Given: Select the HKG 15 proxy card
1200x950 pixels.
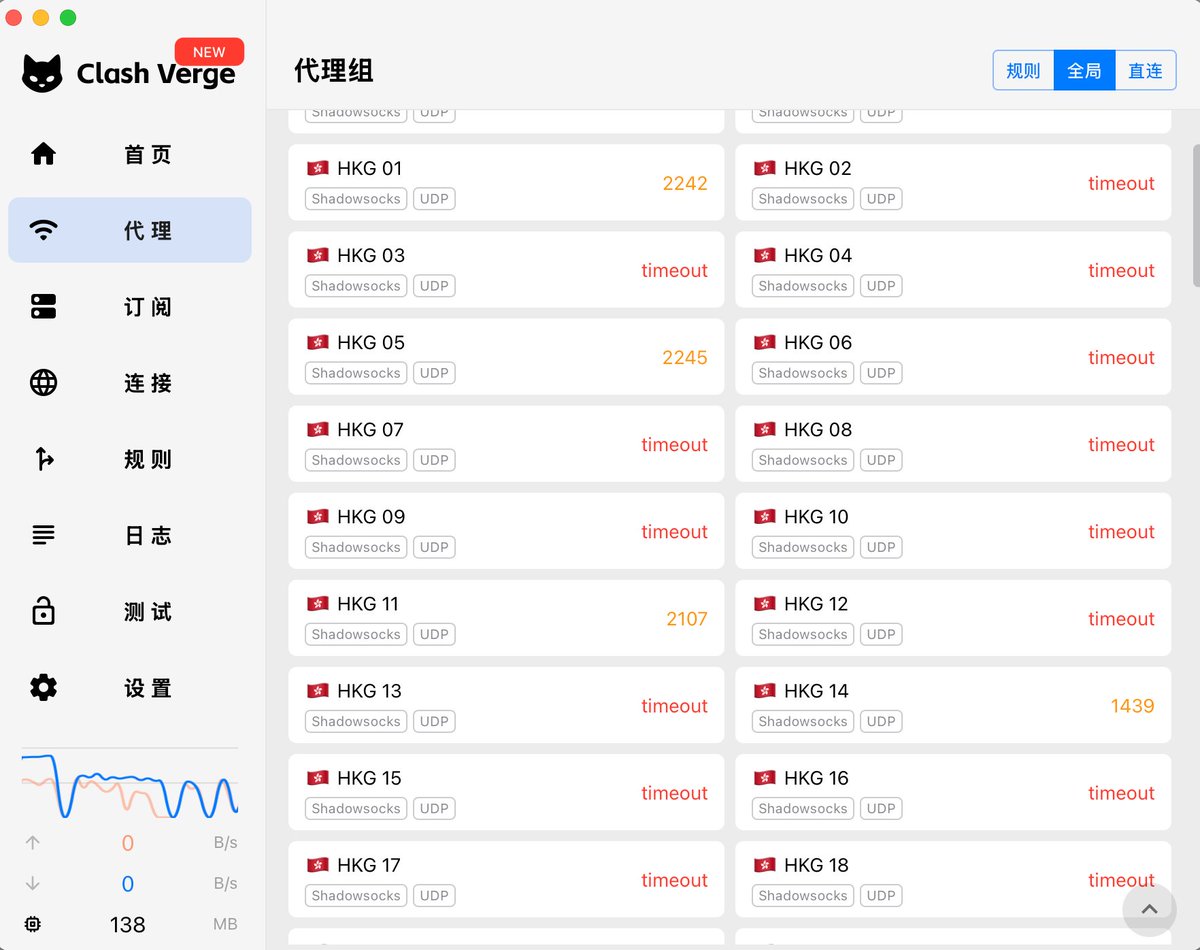Looking at the screenshot, I should [506, 792].
